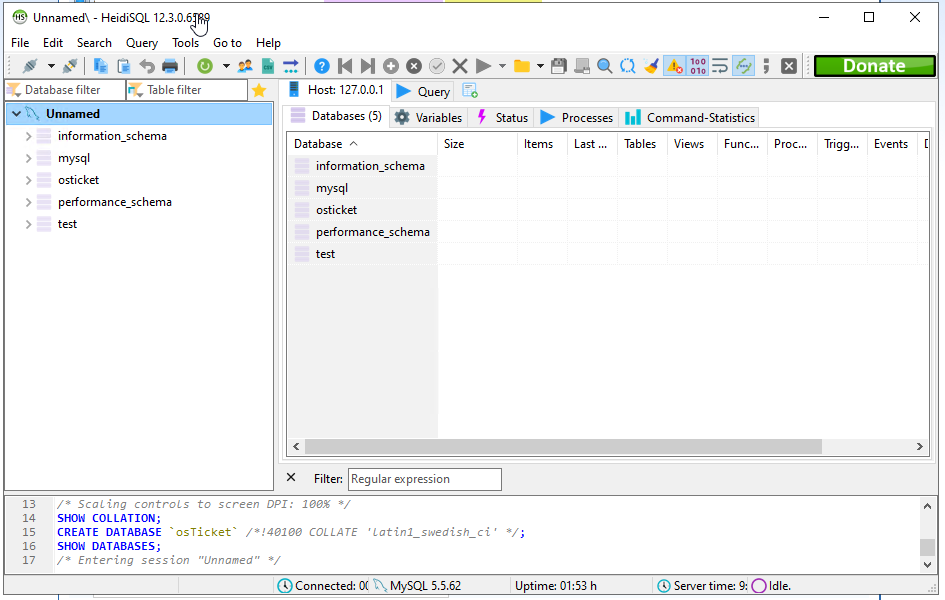Click the Paste clipboard icon

point(124,66)
